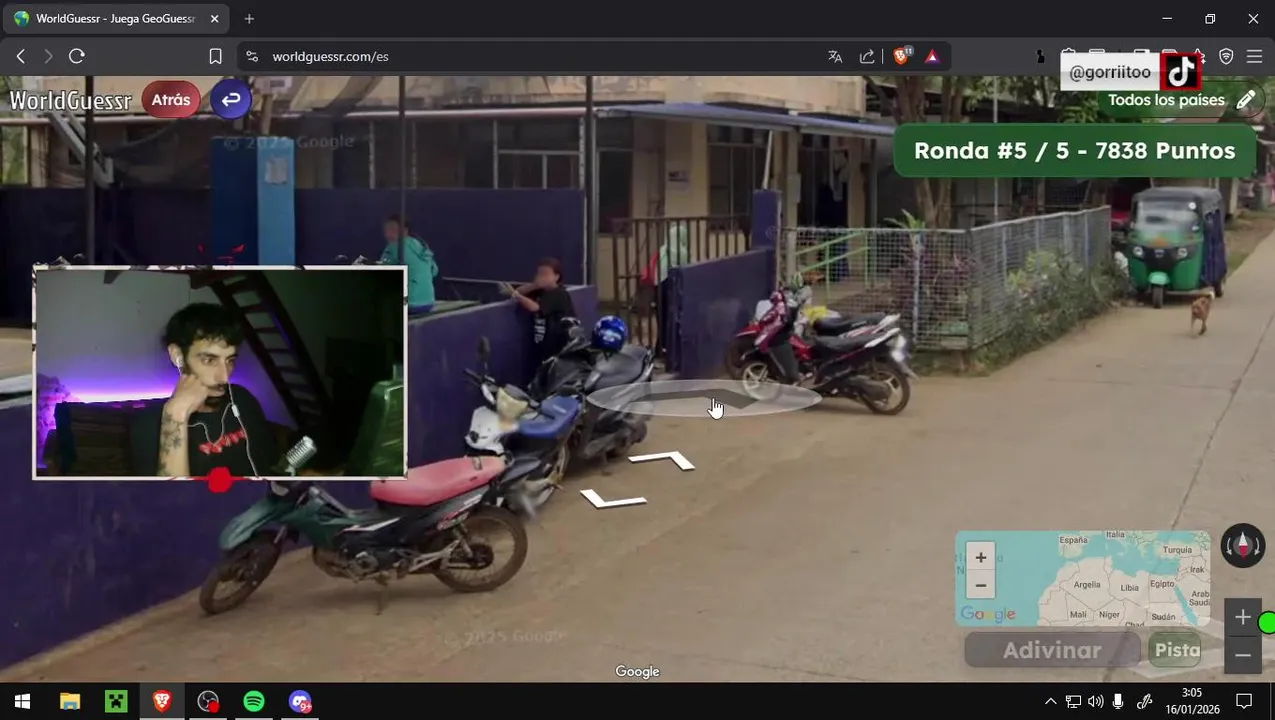1275x720 pixels.
Task: Open the Todos los países map selector
Action: click(1166, 100)
